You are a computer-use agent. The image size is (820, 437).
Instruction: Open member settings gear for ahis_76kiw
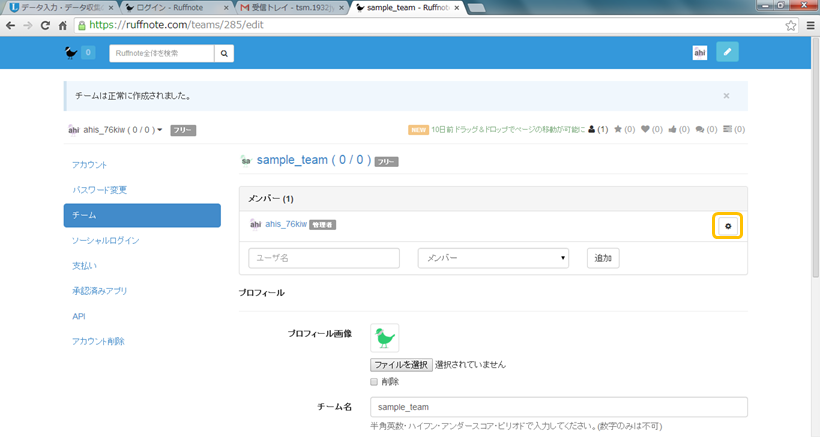pyautogui.click(x=727, y=226)
